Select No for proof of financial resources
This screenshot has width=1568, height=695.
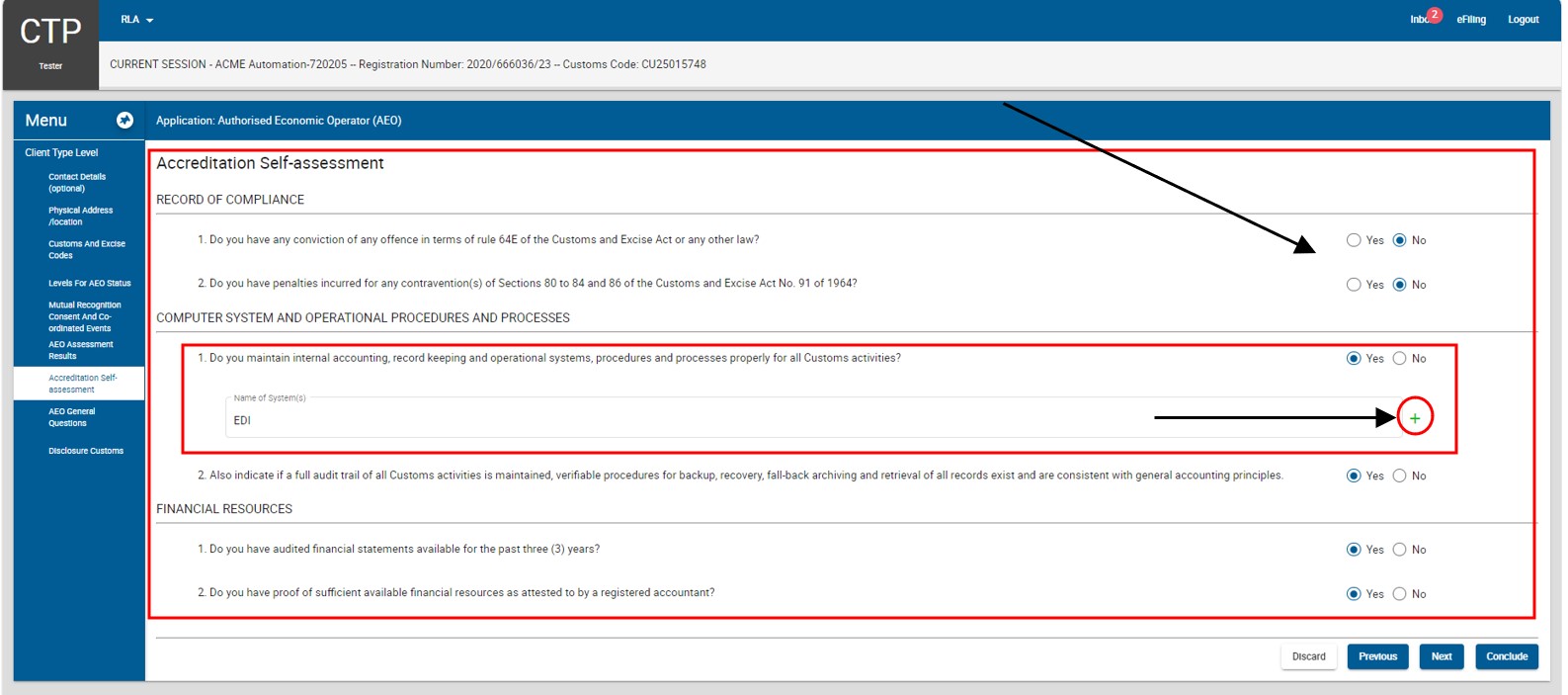(1399, 594)
